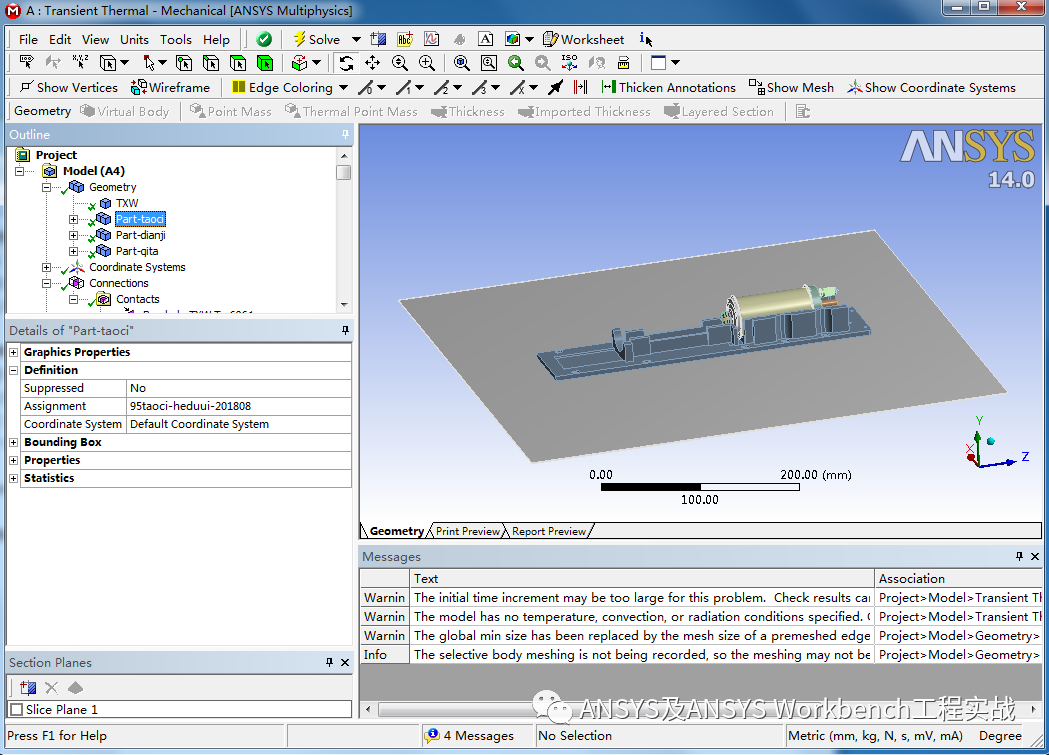Open the Tools menu
Viewport: 1049px width, 755px height.
[176, 39]
